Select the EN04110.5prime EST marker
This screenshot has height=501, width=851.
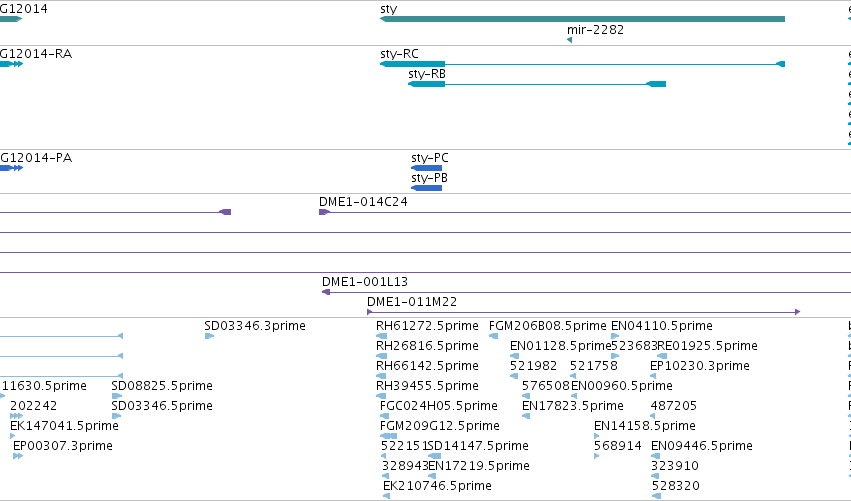click(615, 337)
